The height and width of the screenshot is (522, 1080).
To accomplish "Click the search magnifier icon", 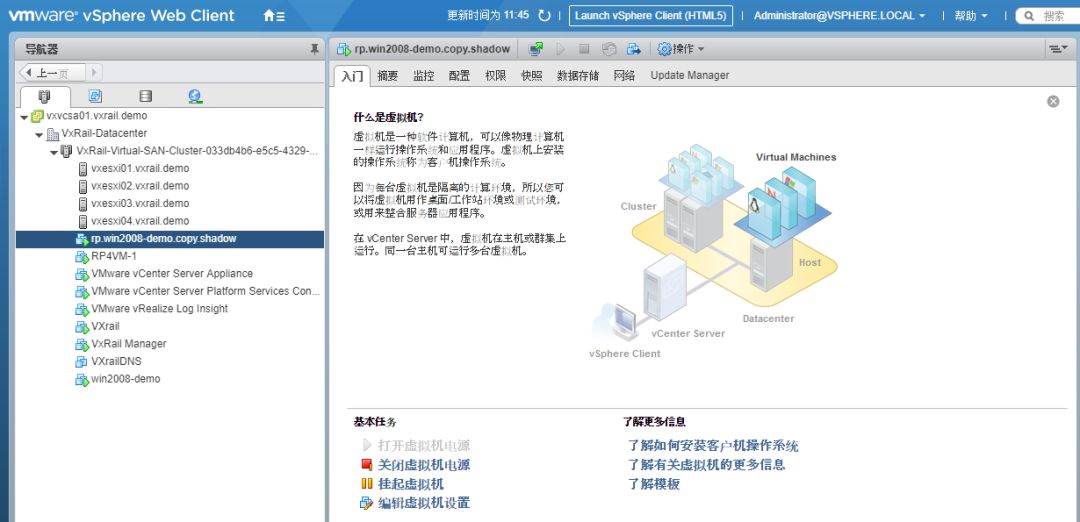I will click(x=1030, y=16).
